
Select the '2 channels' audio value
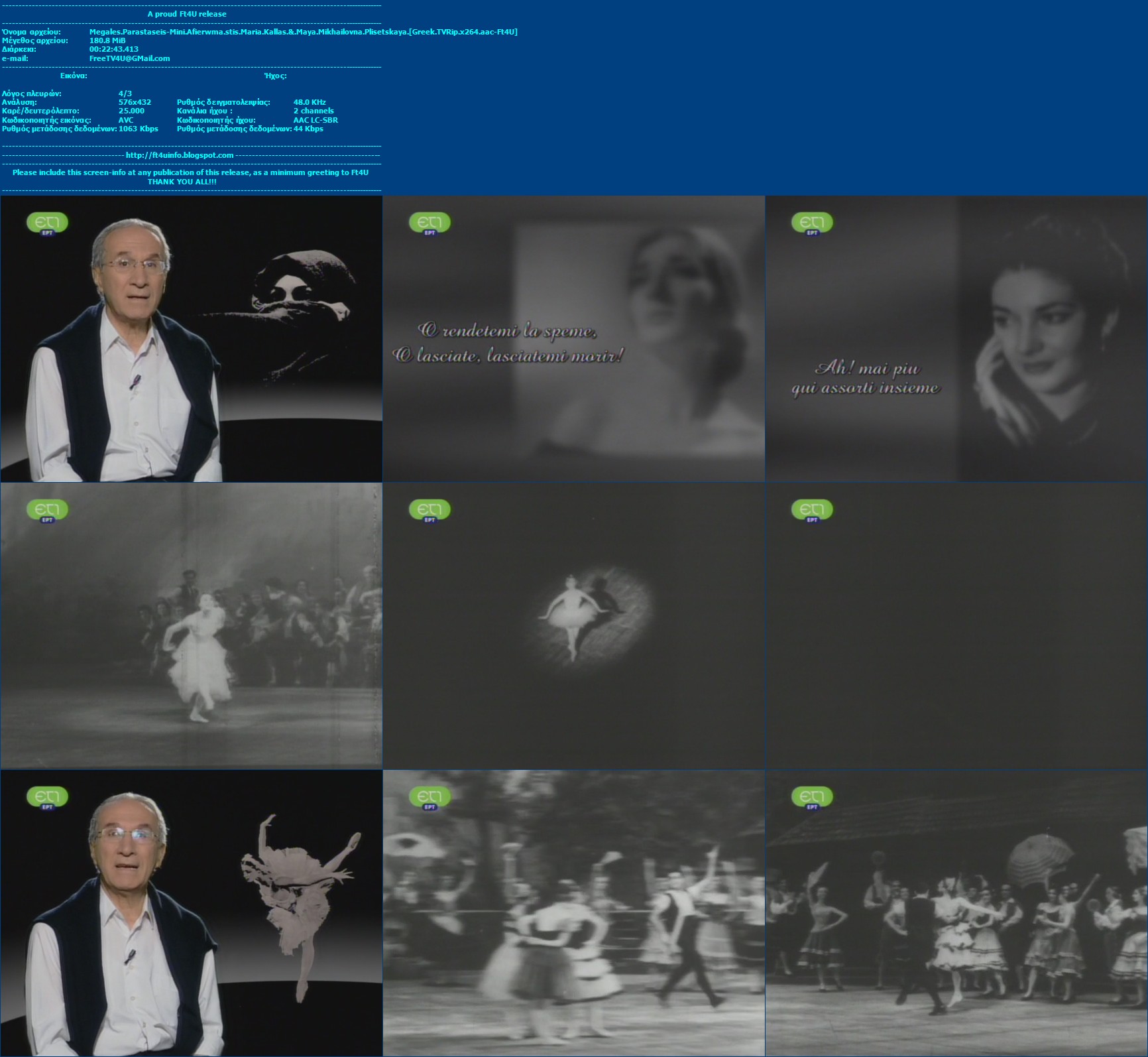click(314, 111)
